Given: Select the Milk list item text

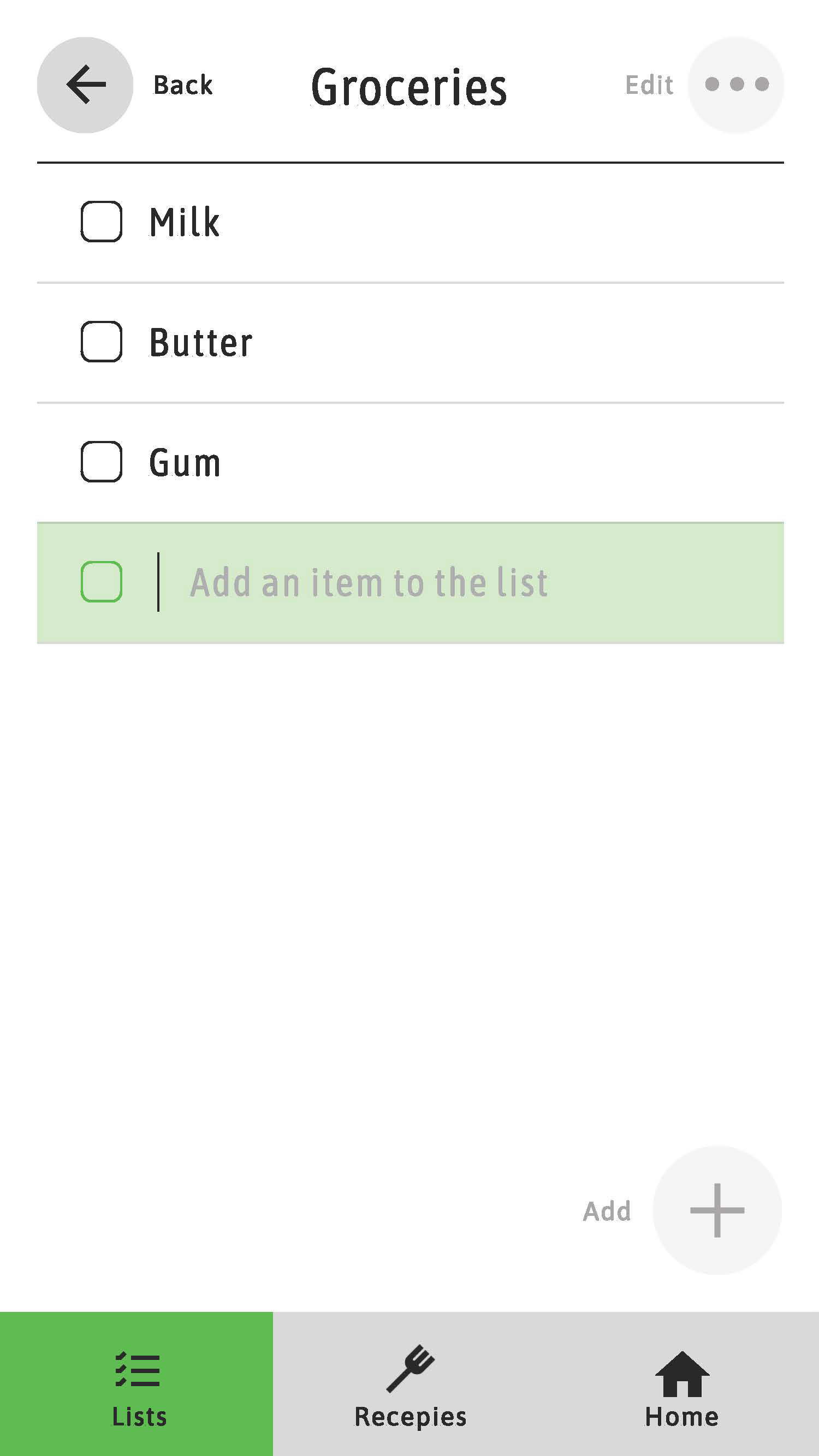Looking at the screenshot, I should pyautogui.click(x=185, y=222).
